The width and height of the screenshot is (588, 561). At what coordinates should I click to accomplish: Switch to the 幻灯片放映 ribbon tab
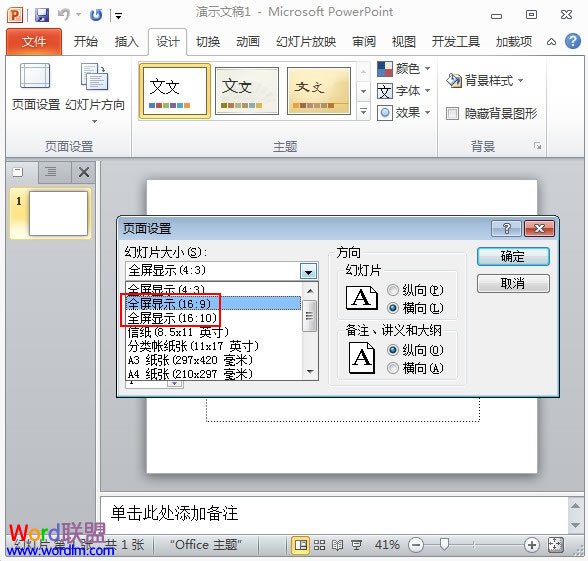[x=306, y=42]
